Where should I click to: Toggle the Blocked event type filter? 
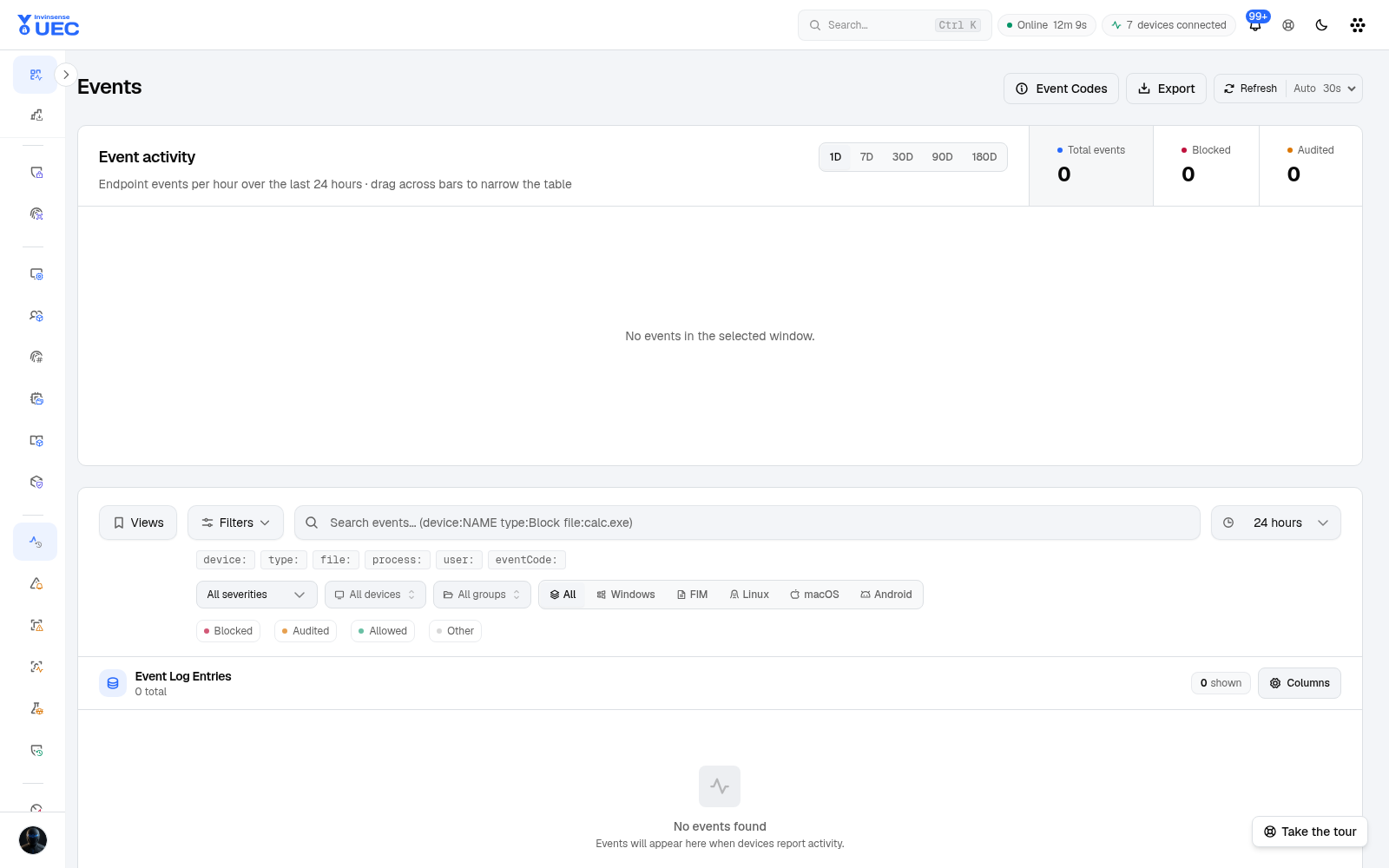point(227,631)
